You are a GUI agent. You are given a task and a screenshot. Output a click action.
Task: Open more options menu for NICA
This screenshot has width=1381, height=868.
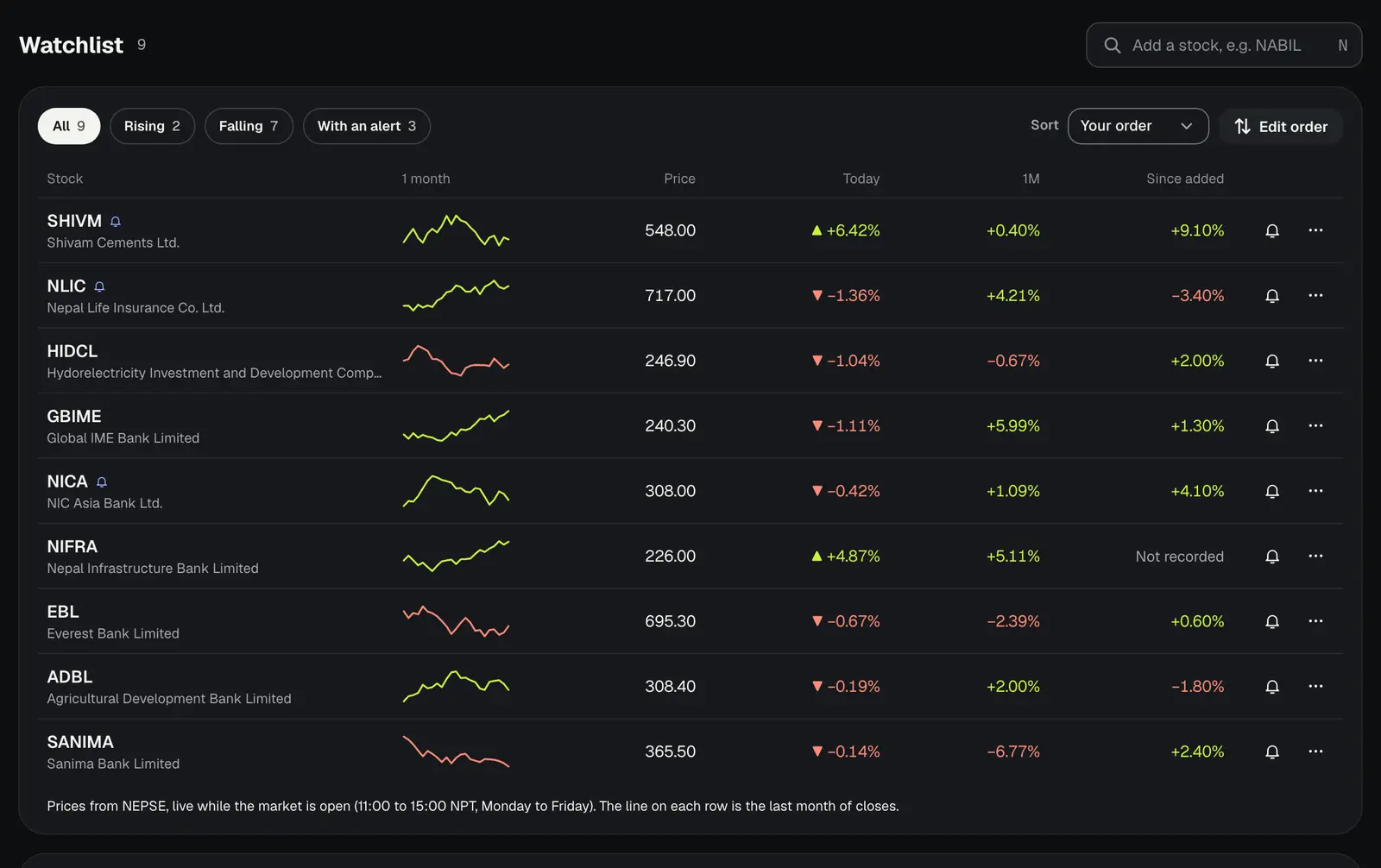pyautogui.click(x=1315, y=491)
